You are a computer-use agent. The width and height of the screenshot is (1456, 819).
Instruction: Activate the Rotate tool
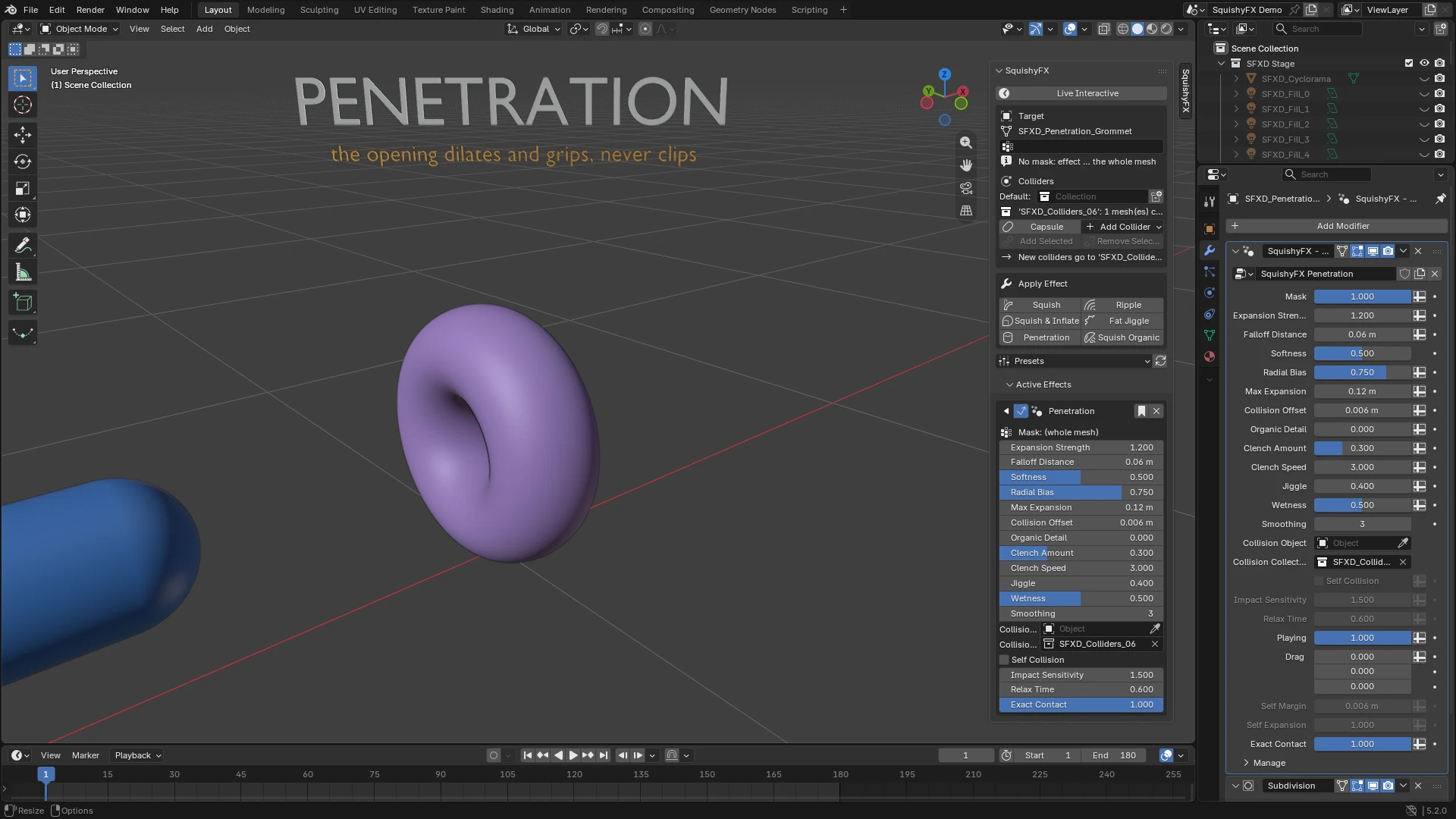[23, 162]
